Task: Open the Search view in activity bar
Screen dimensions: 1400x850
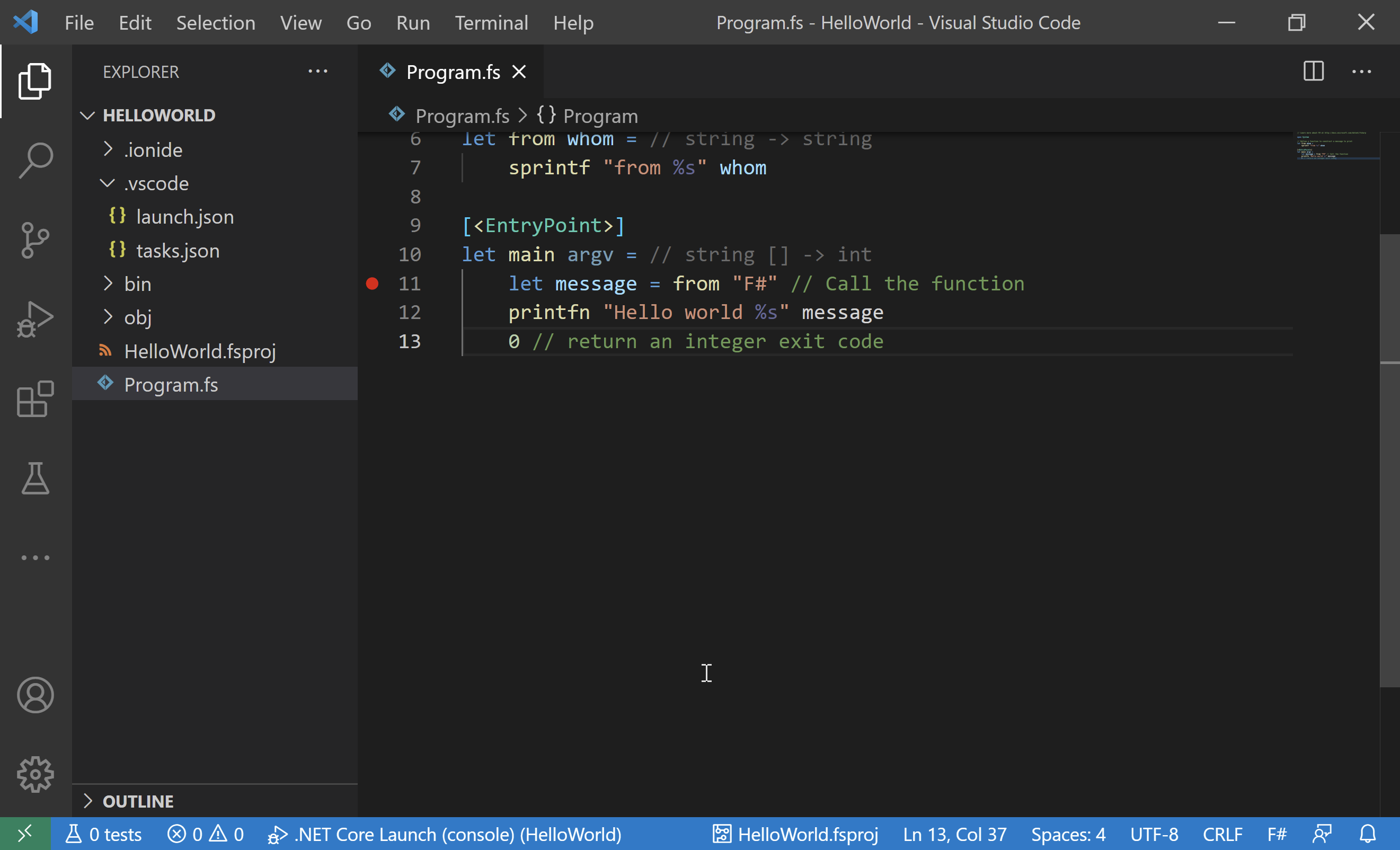Action: 35,160
